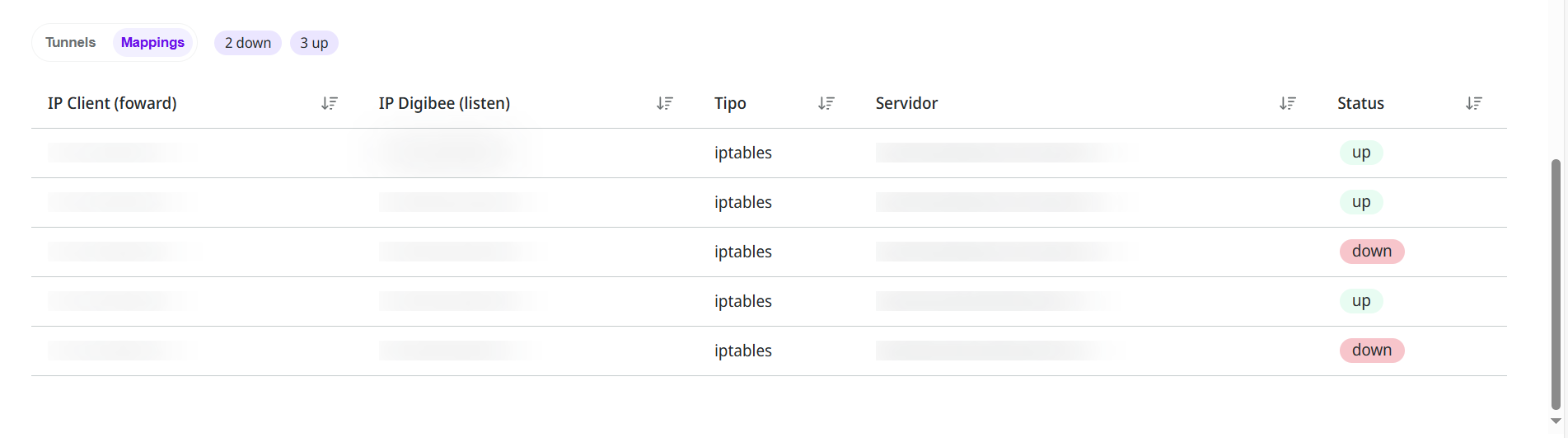This screenshot has width=1568, height=438.
Task: Click the IP Digibee (listen) header label
Action: click(444, 103)
